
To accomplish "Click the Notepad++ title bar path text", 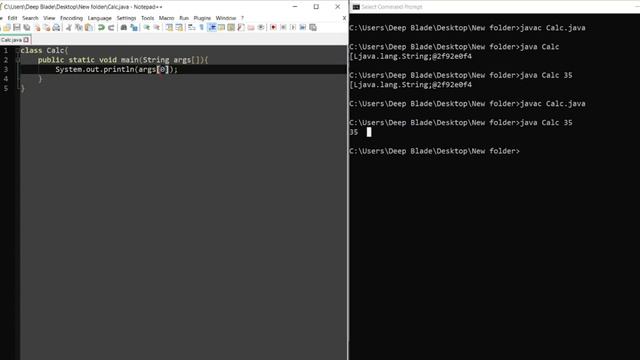I will tap(83, 7).
